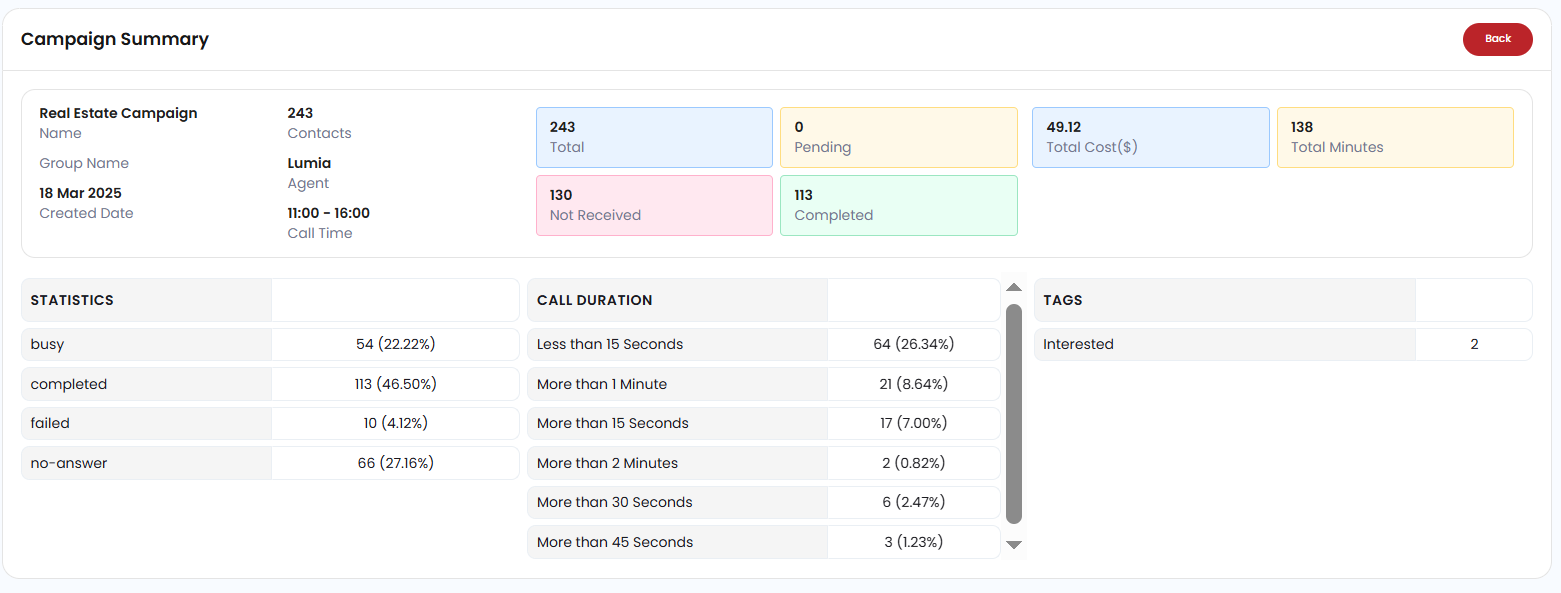Click the 17 (7.00%) duration value
This screenshot has height=593, width=1561.
click(914, 423)
